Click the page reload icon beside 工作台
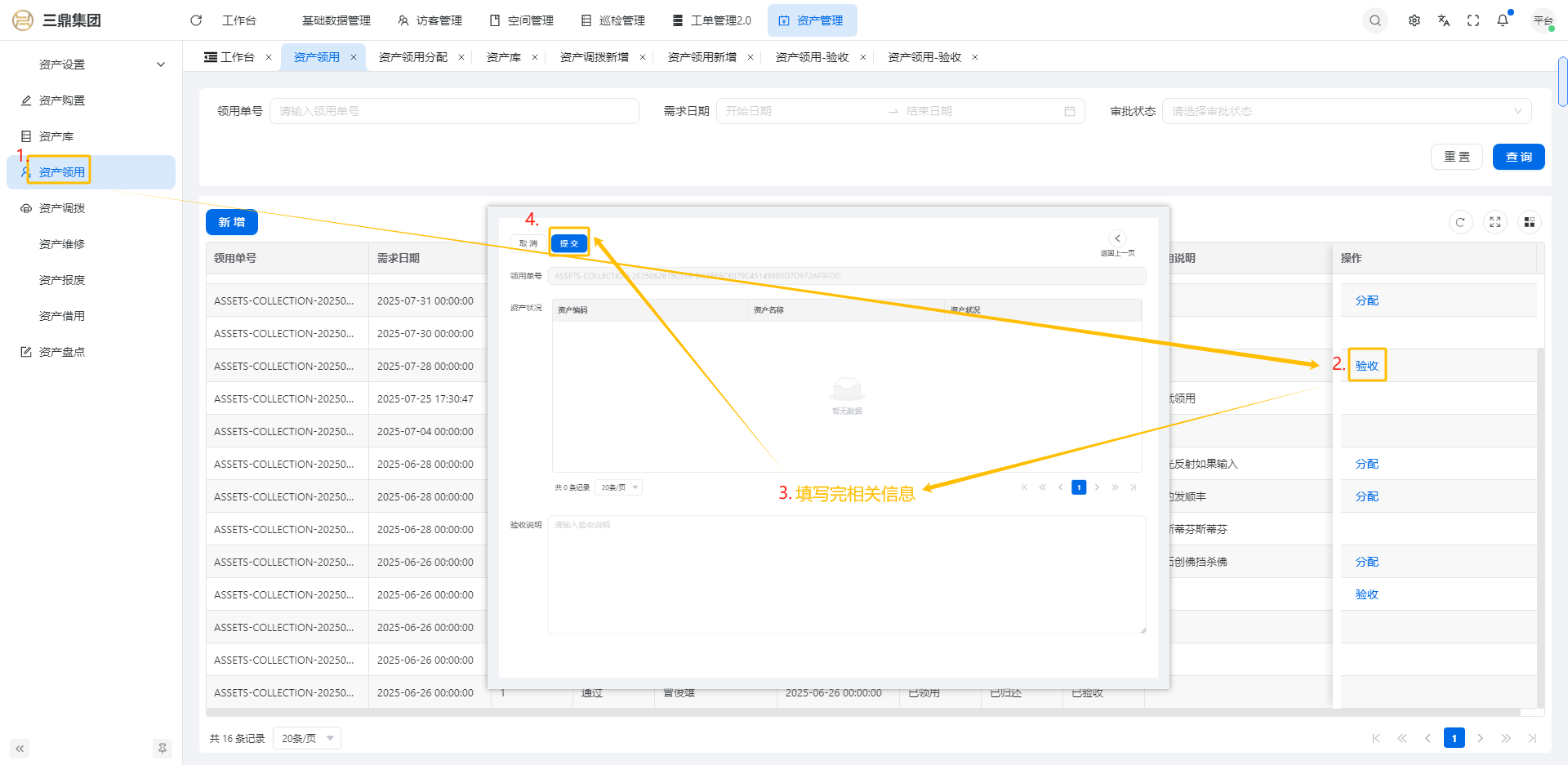Screen dimensions: 1568x765 tap(196, 20)
